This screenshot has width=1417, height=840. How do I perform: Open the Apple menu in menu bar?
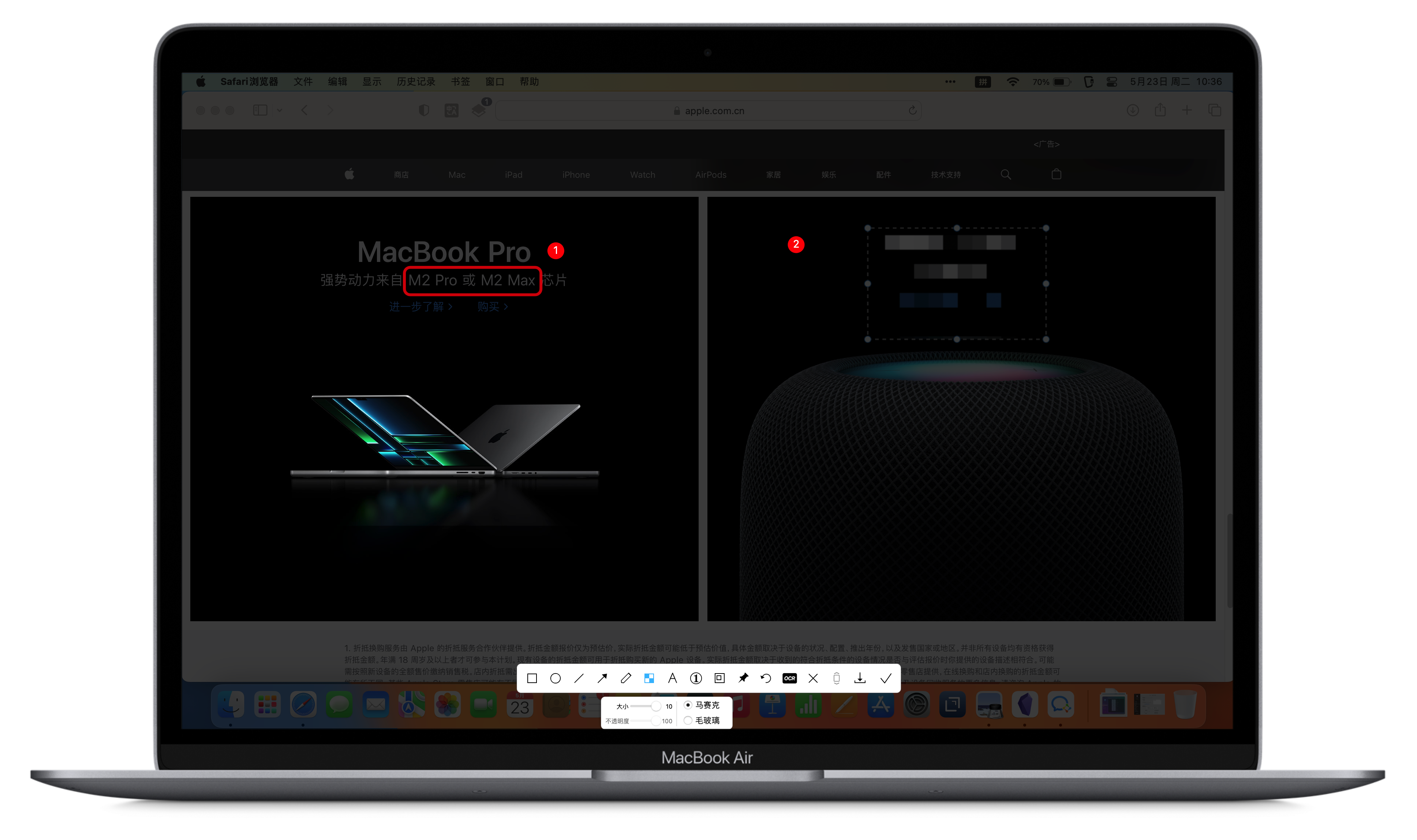point(201,82)
